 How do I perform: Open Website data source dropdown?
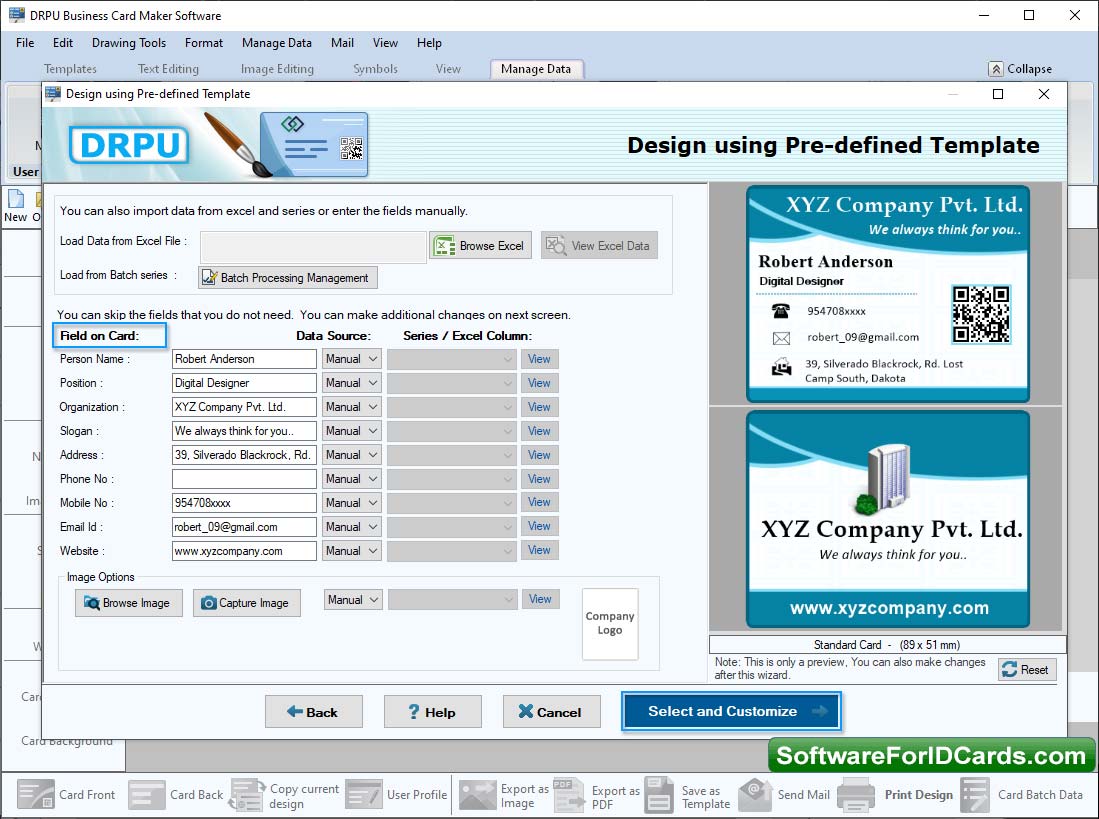[352, 551]
